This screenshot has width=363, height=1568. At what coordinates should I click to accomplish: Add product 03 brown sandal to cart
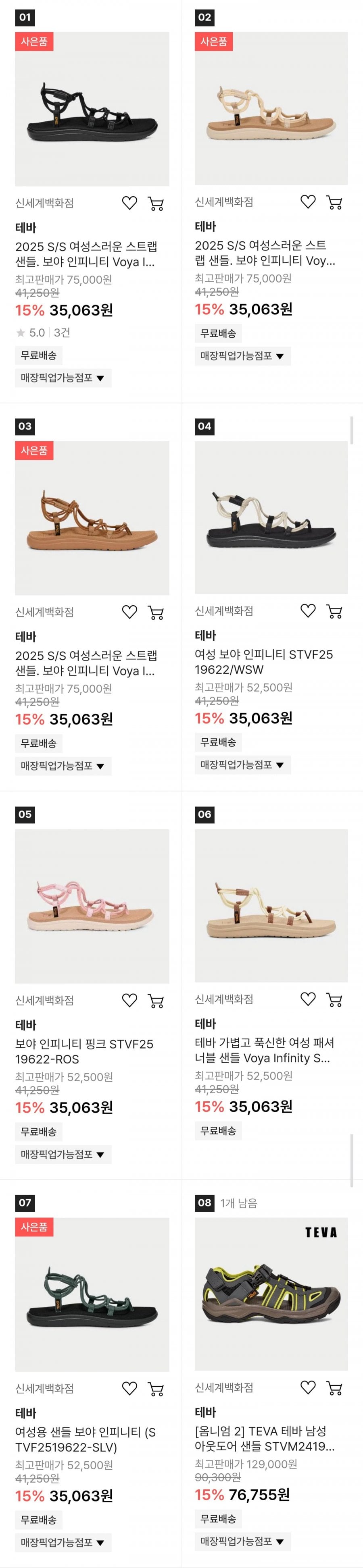coord(156,613)
